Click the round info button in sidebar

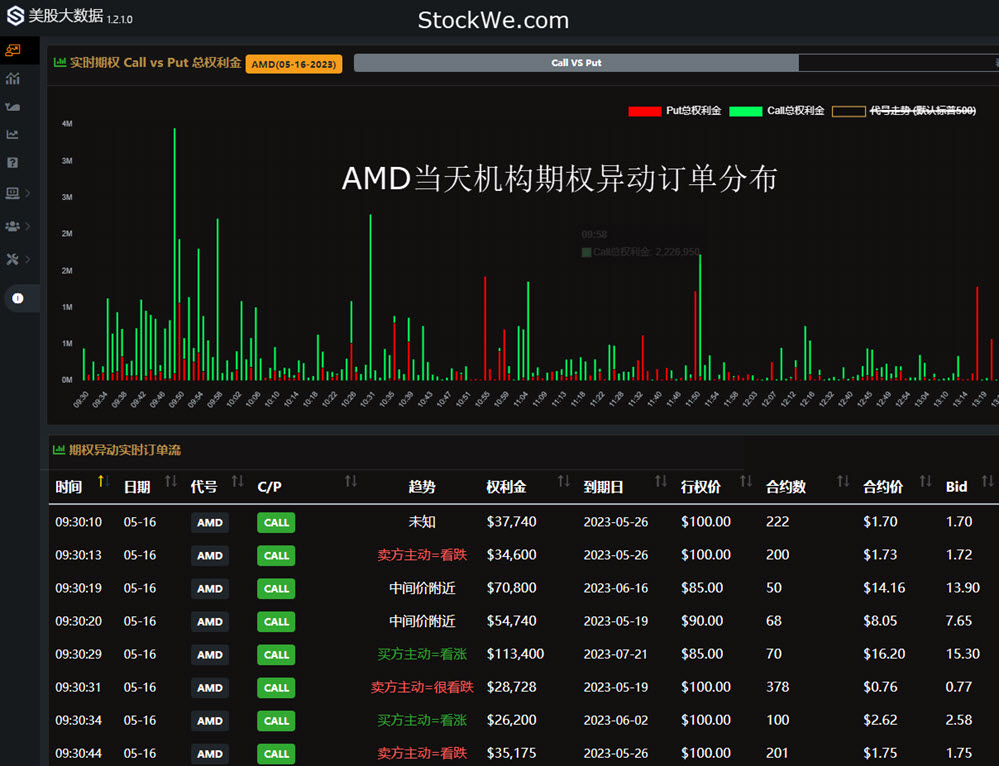[x=18, y=298]
